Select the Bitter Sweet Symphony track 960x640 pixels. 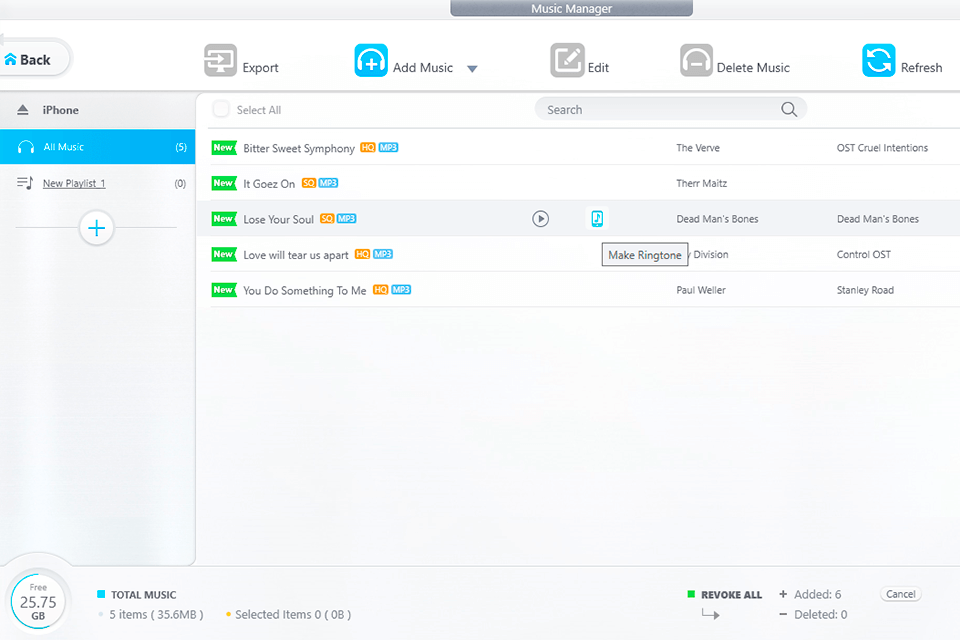click(298, 148)
